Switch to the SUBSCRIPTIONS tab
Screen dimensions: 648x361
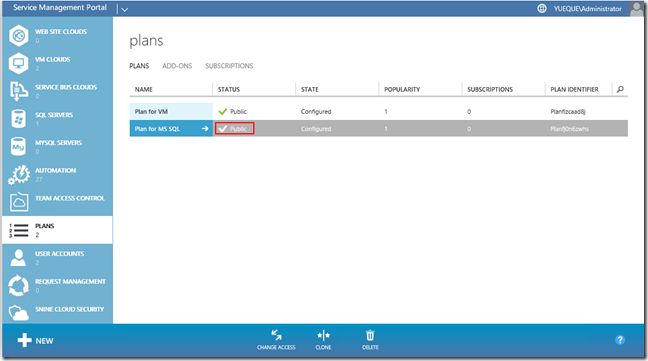[229, 66]
